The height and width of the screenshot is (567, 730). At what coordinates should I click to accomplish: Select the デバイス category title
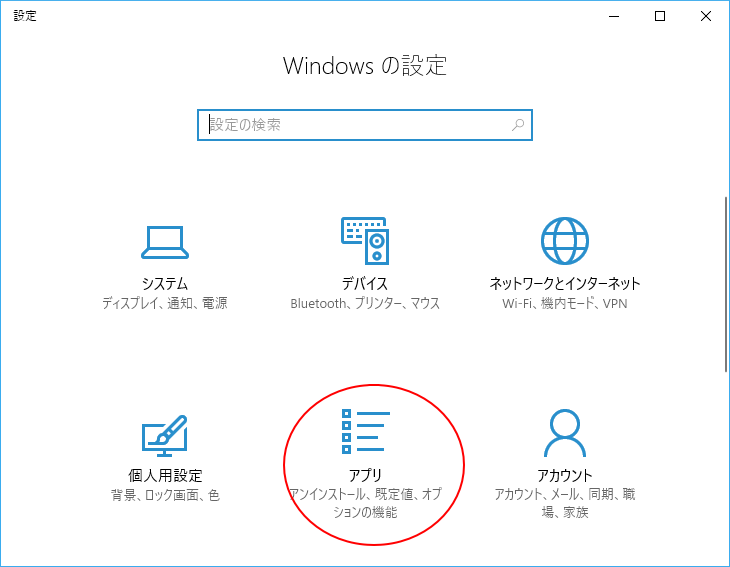pyautogui.click(x=365, y=284)
